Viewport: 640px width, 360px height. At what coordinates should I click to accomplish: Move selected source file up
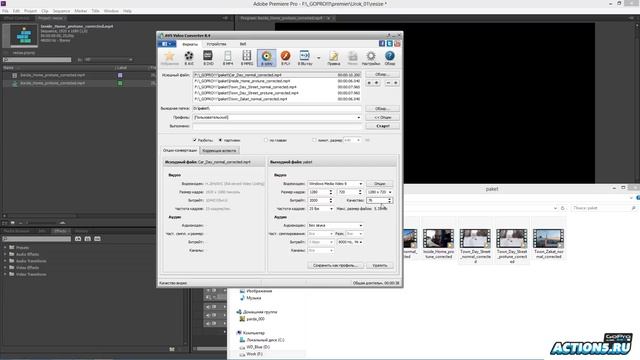369,83
